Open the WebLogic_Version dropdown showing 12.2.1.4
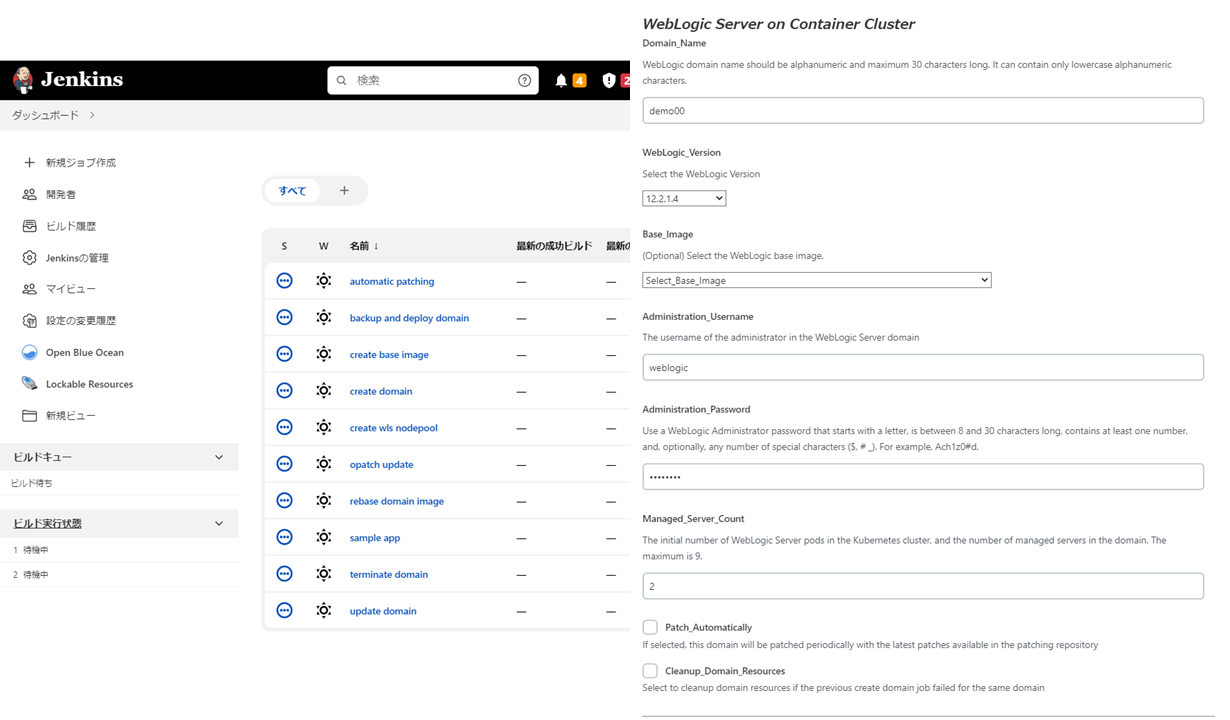The height and width of the screenshot is (720, 1230). [x=684, y=198]
